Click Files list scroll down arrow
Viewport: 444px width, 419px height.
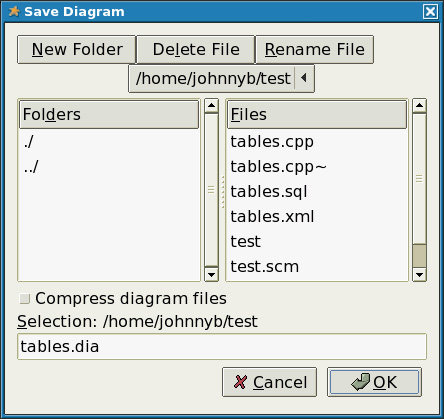pyautogui.click(x=419, y=274)
